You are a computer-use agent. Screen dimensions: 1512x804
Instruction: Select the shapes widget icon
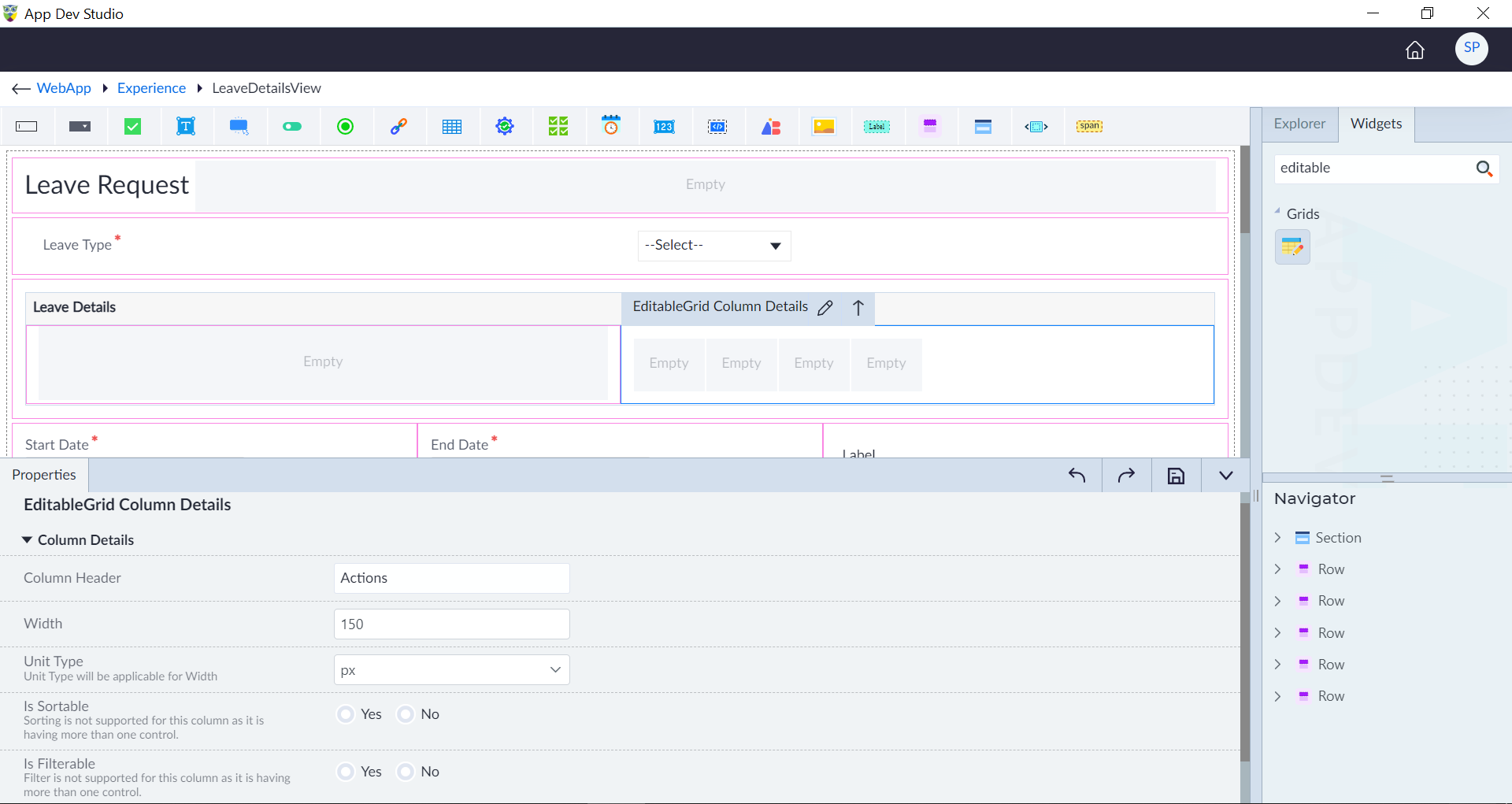coord(771,126)
